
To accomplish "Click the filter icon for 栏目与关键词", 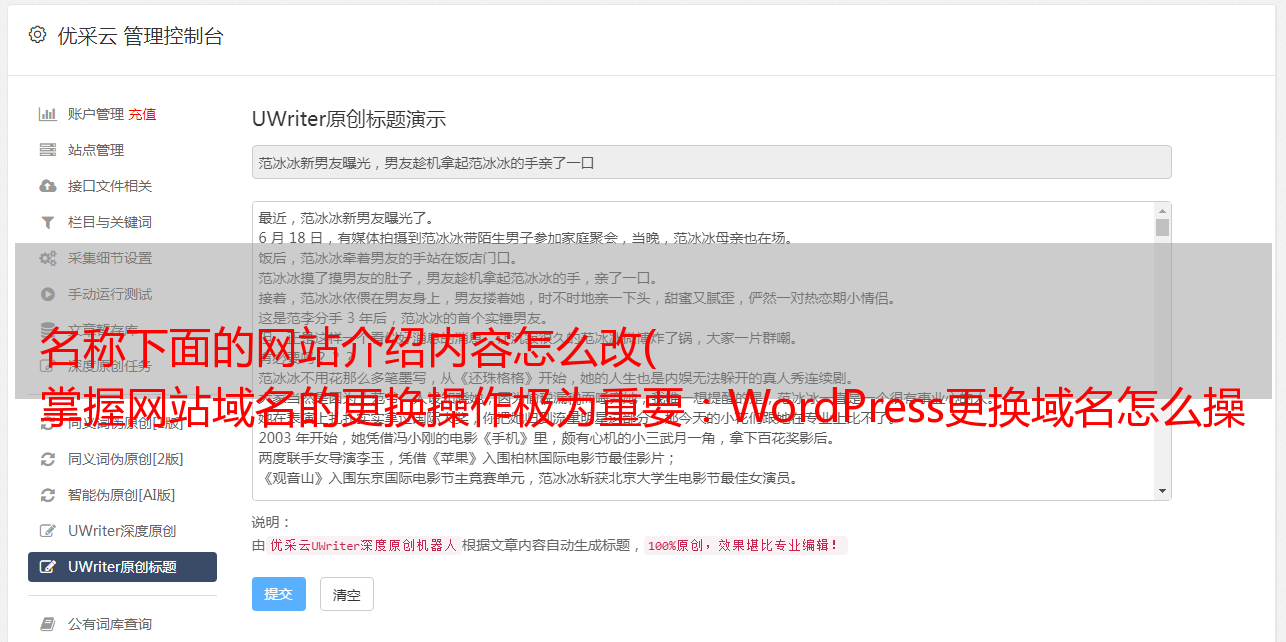I will [47, 222].
